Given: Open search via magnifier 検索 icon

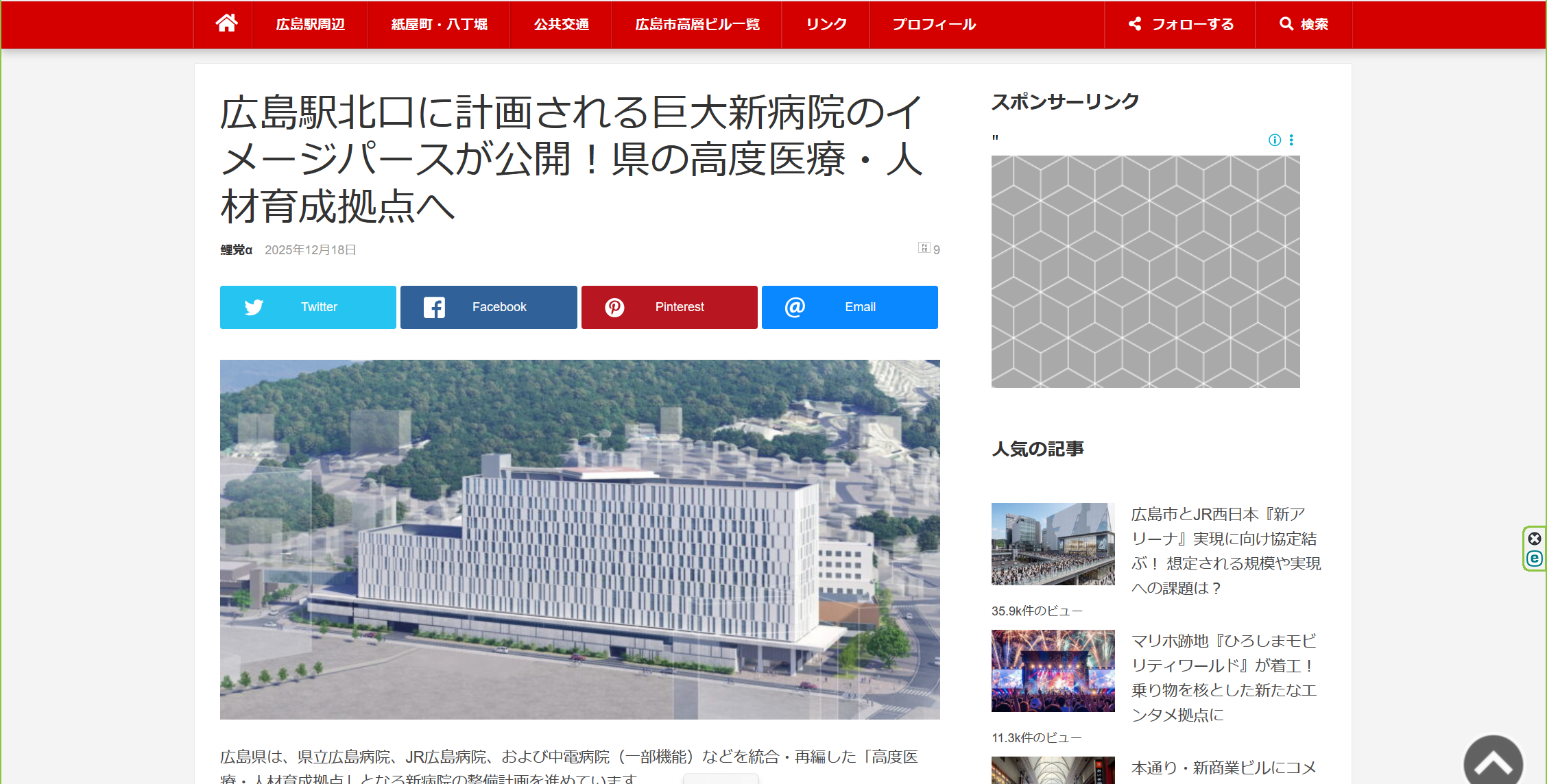Looking at the screenshot, I should [x=1303, y=24].
